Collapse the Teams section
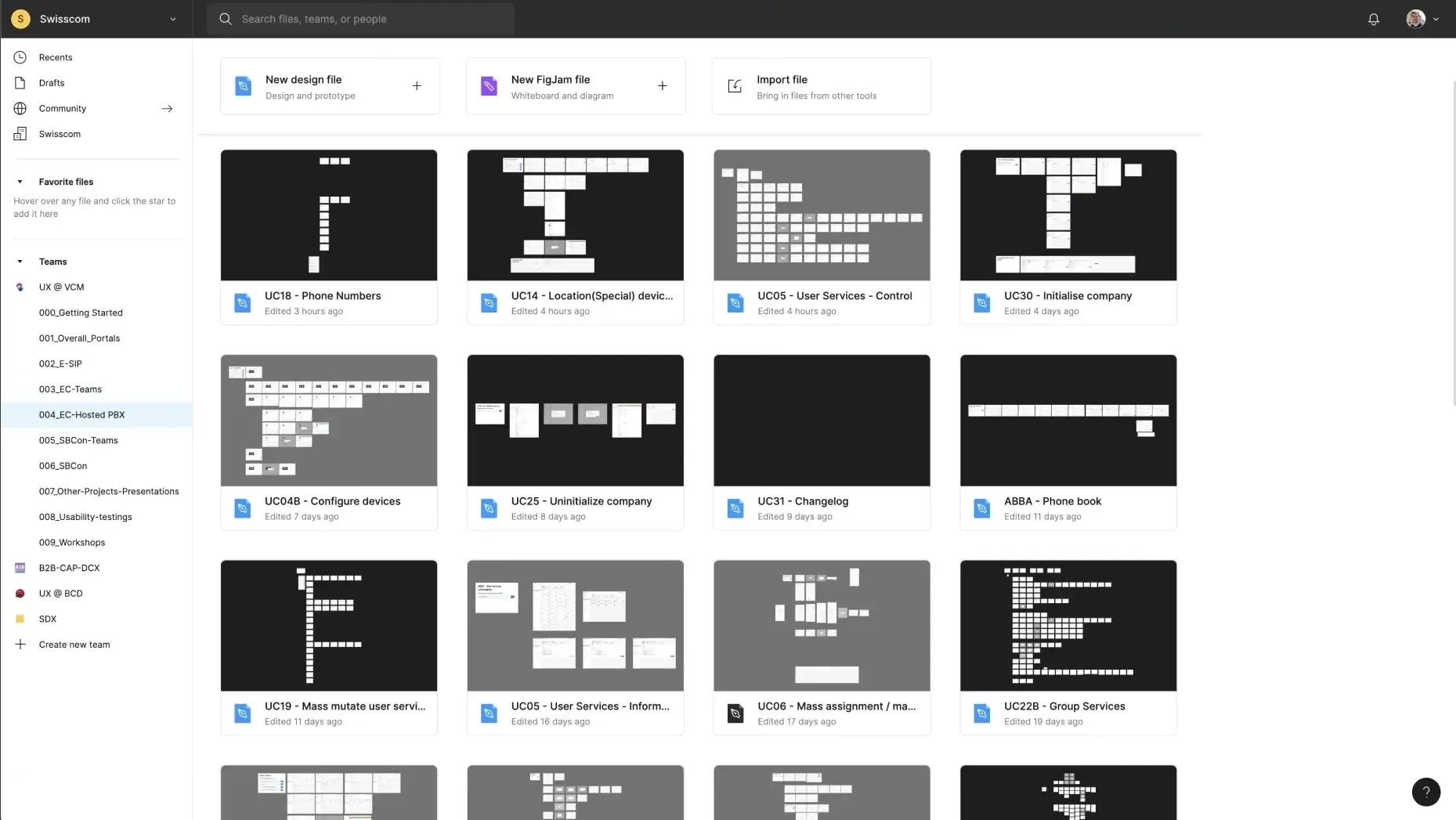 [20, 262]
